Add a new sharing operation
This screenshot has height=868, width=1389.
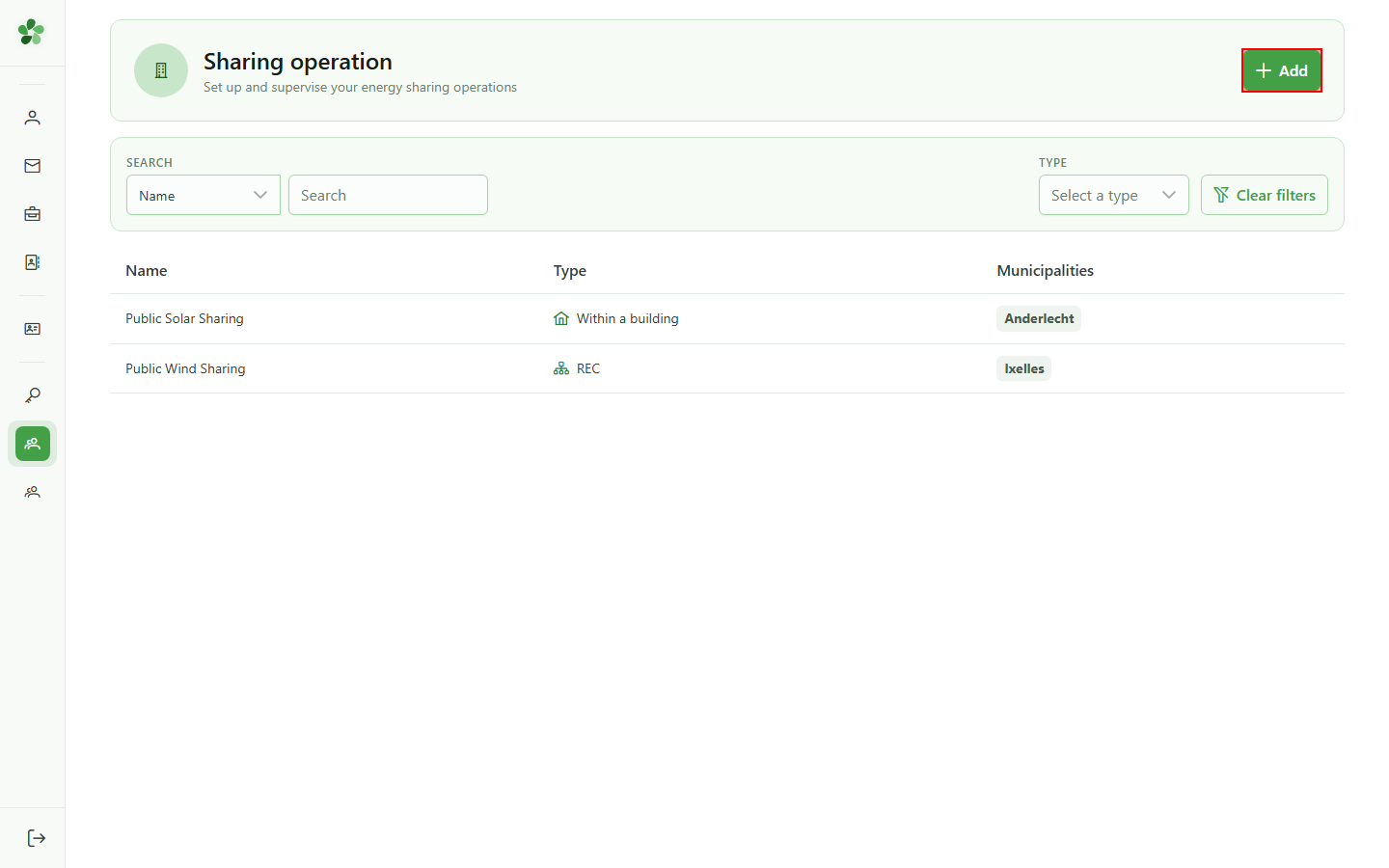pos(1282,70)
